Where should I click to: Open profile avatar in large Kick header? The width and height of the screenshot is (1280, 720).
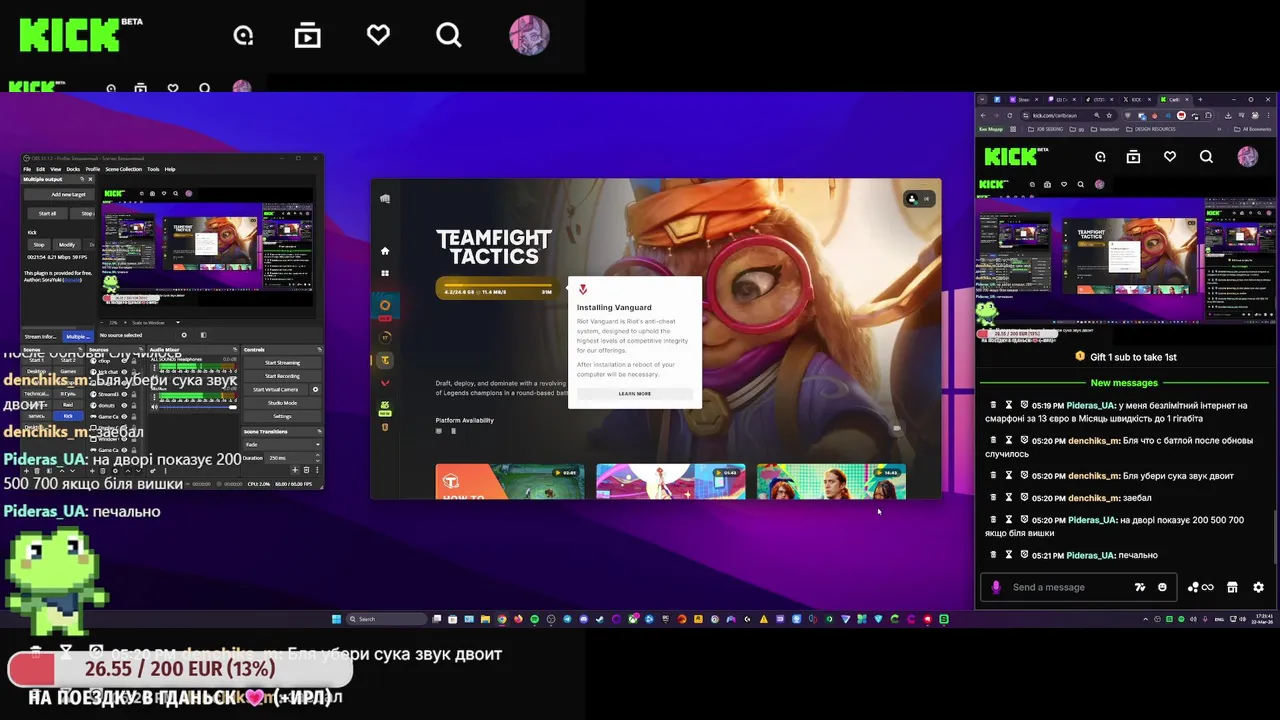(529, 36)
